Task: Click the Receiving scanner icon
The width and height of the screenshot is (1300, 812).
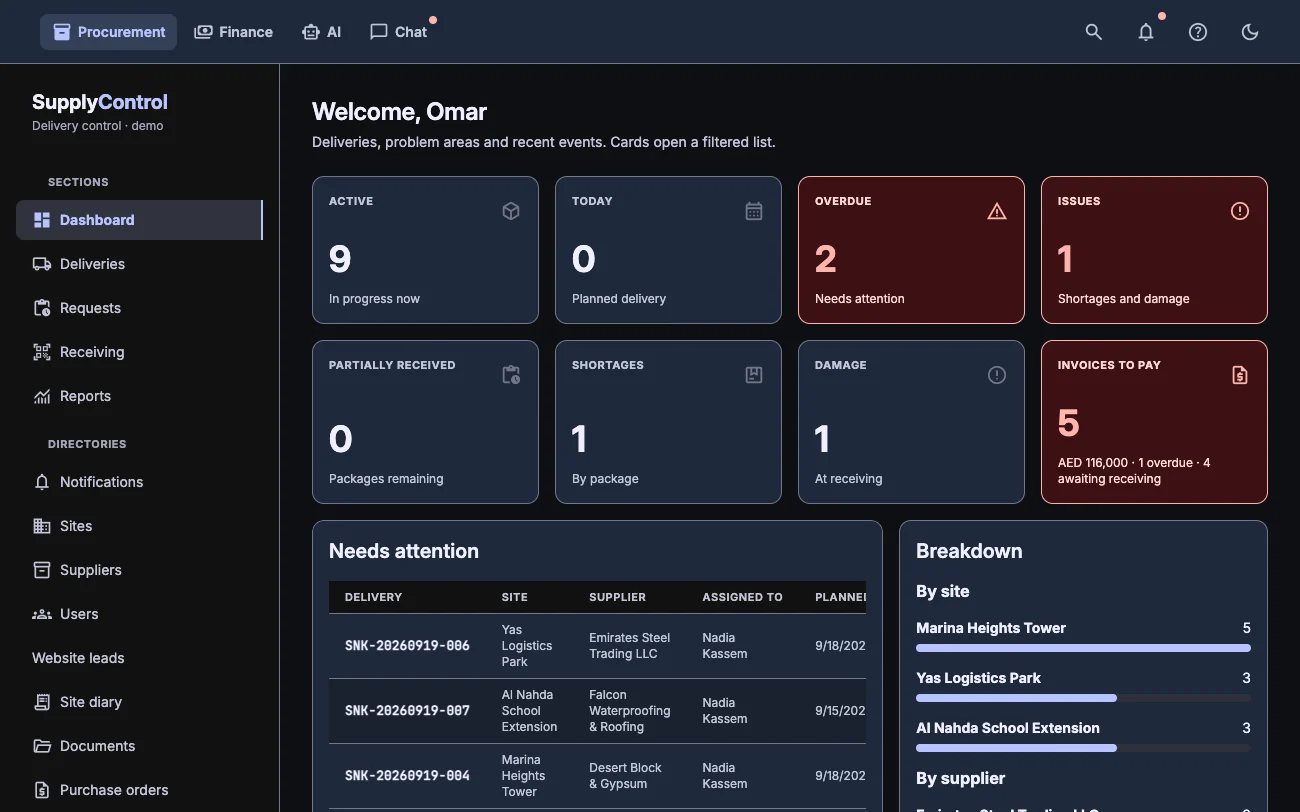Action: 42,352
